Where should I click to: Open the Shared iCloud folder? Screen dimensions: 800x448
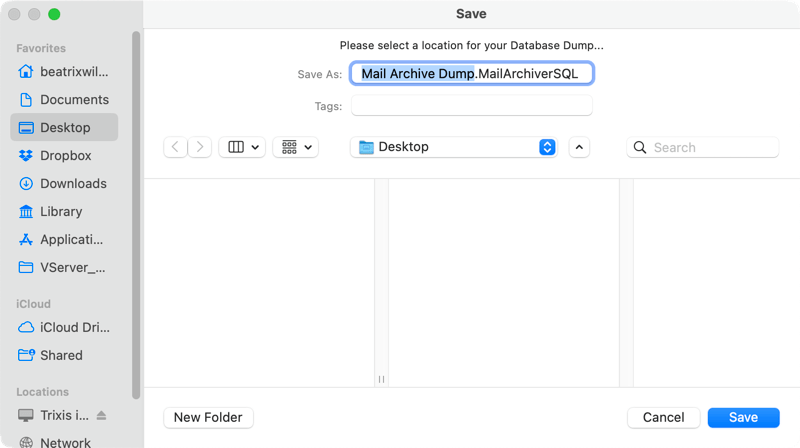61,356
